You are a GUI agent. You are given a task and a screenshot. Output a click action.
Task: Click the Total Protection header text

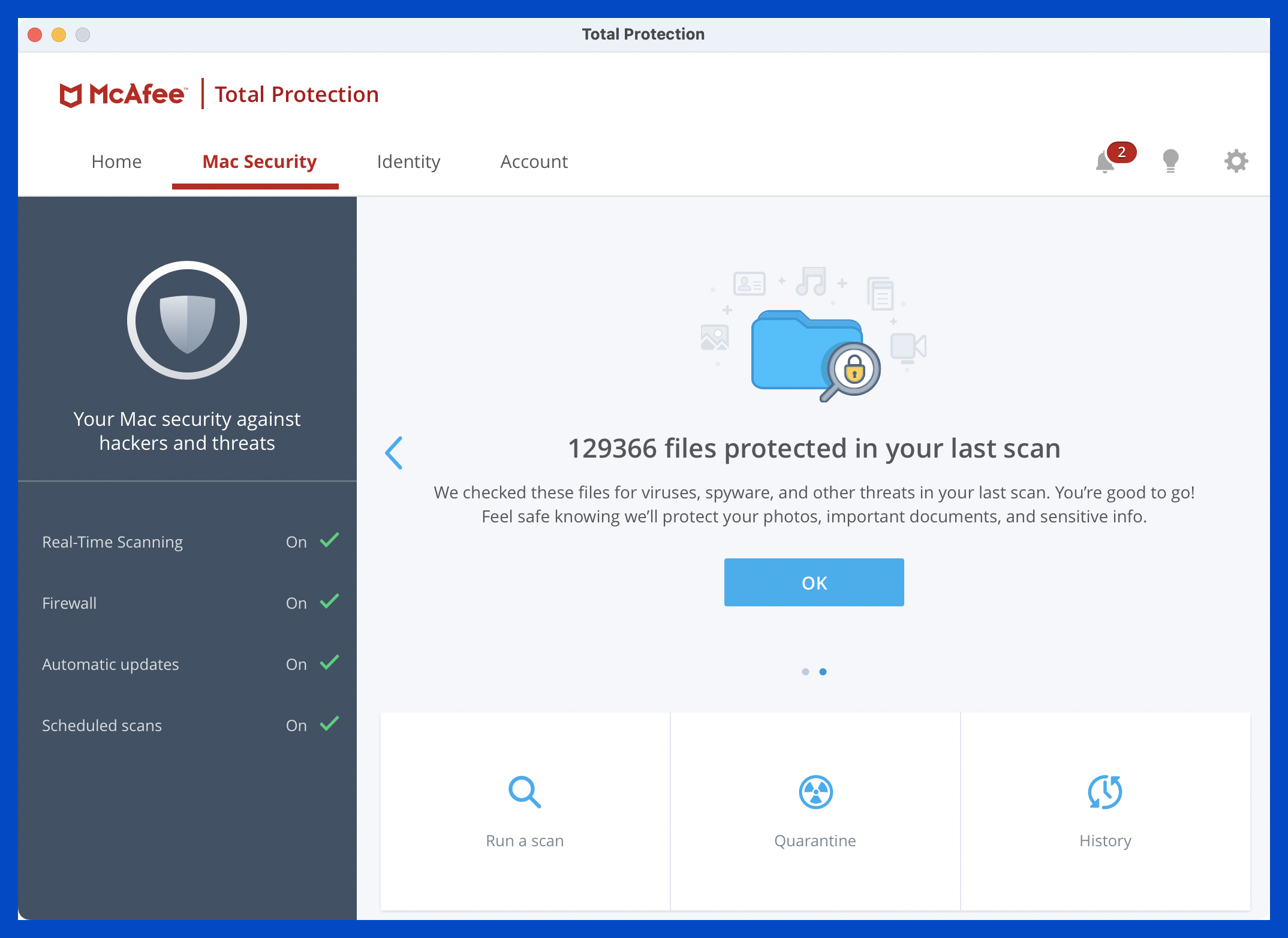296,95
